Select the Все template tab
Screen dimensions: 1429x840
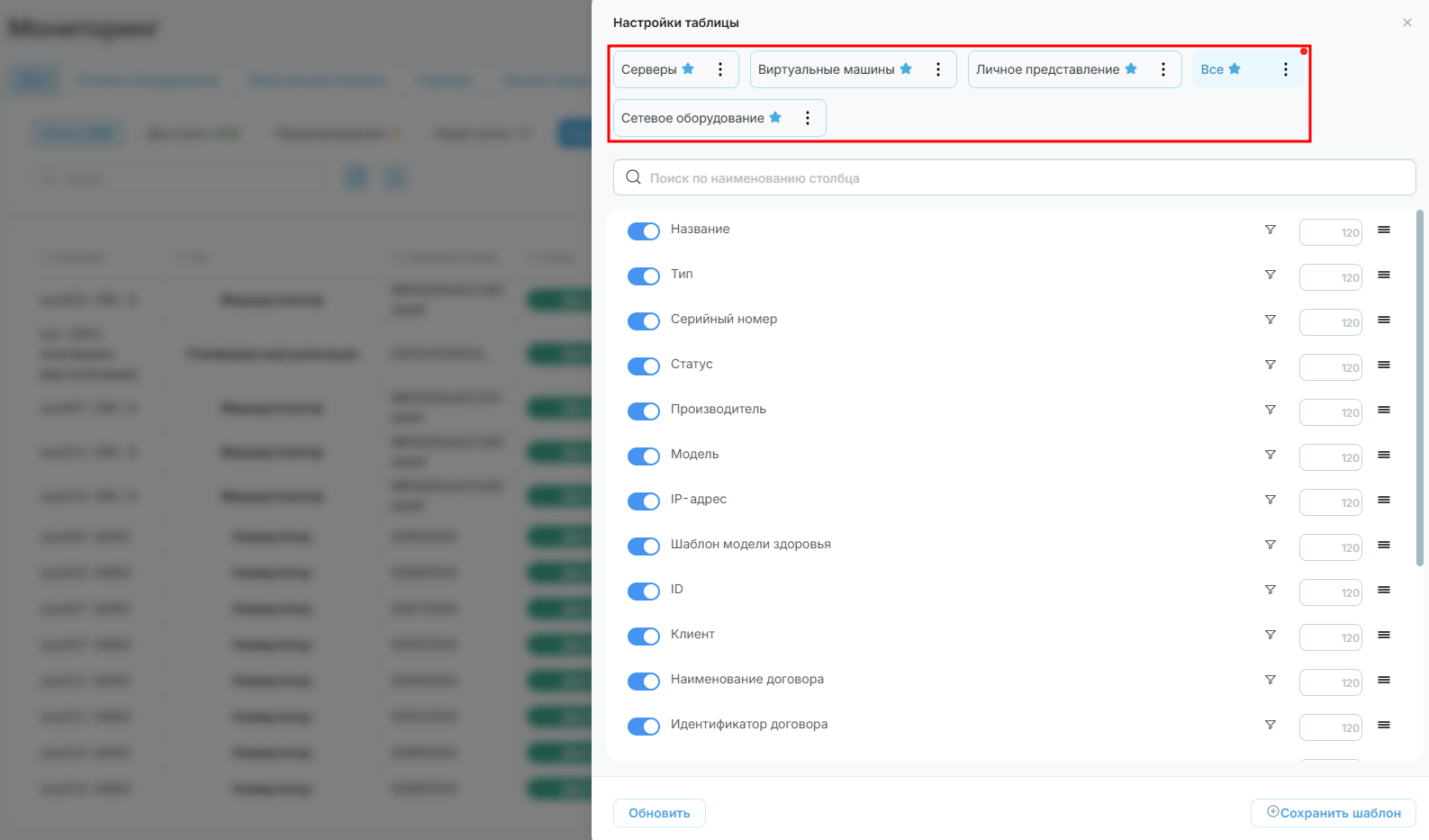coord(1212,69)
